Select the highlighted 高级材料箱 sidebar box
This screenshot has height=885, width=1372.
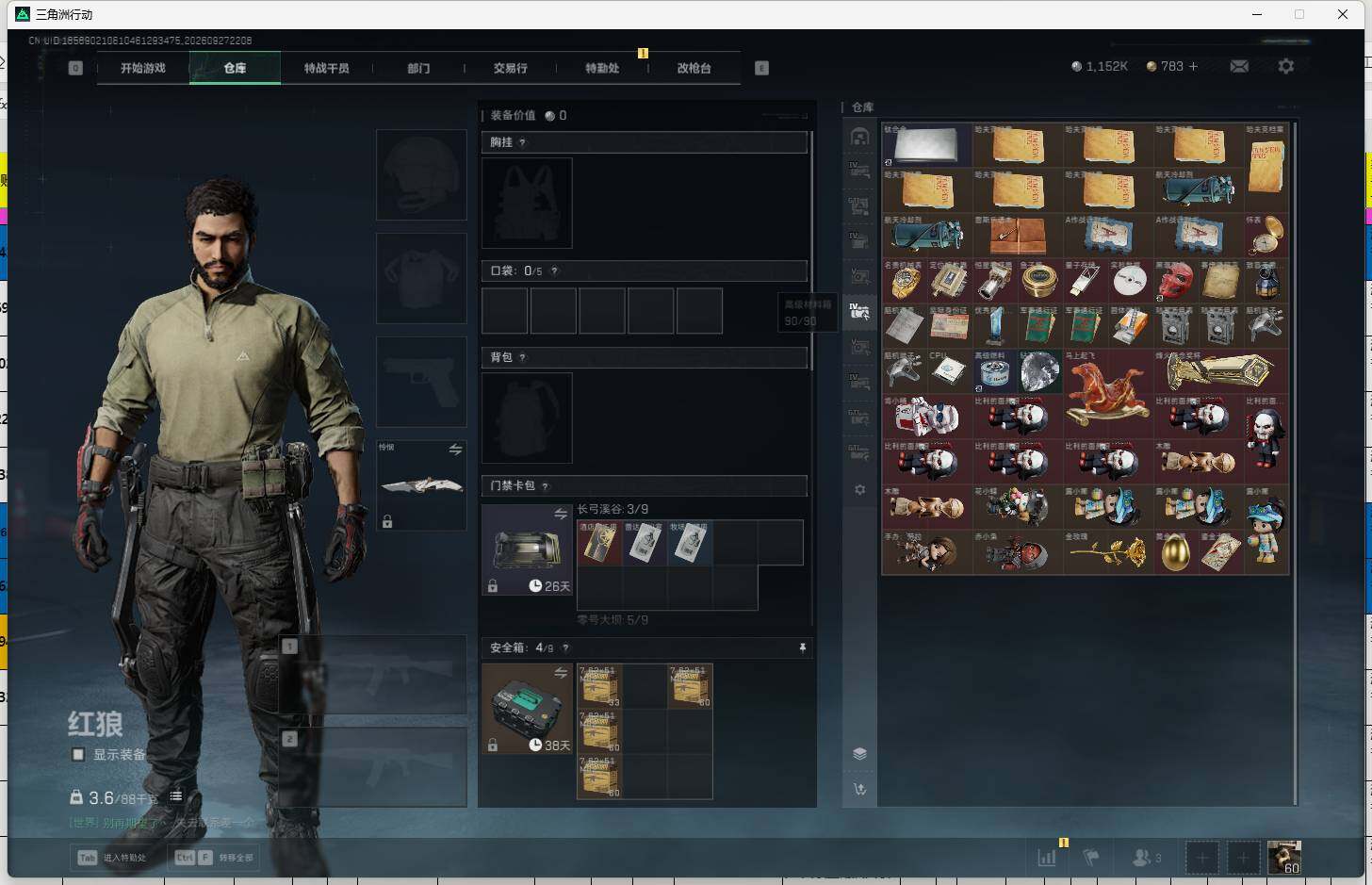coord(859,311)
